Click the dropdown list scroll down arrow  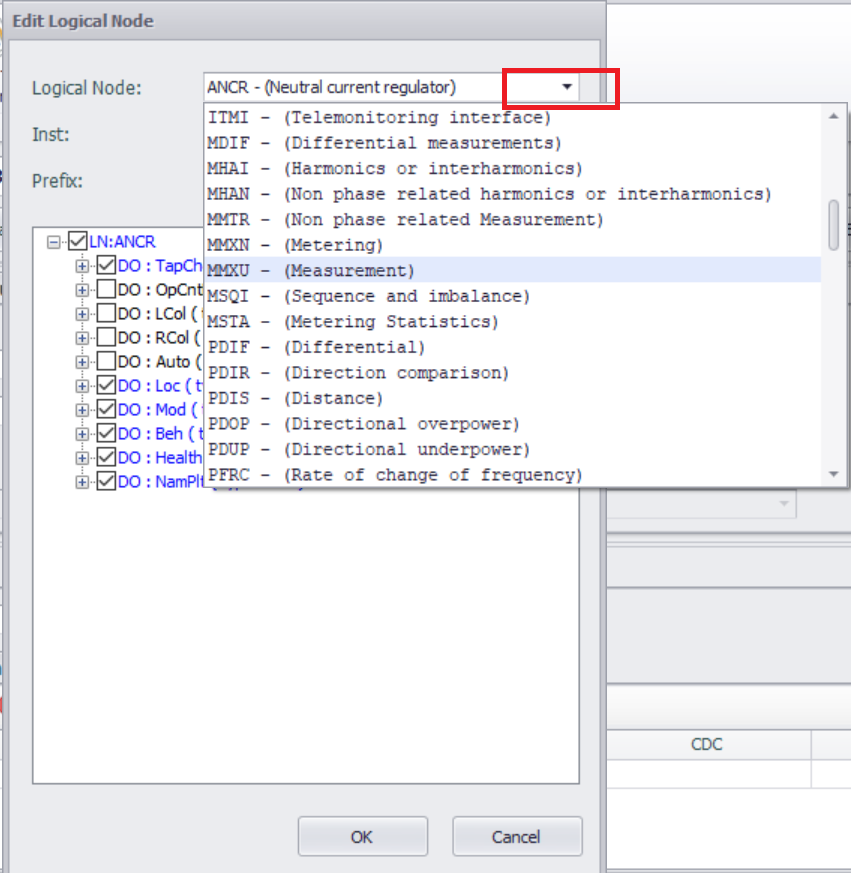[x=833, y=475]
